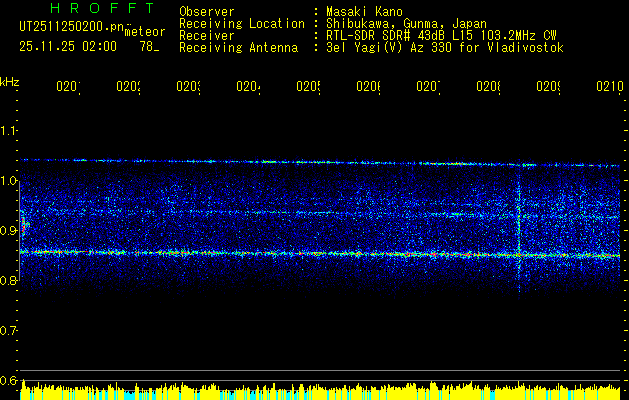Click the 0206 time marker
This screenshot has width=629, height=400.
point(369,86)
